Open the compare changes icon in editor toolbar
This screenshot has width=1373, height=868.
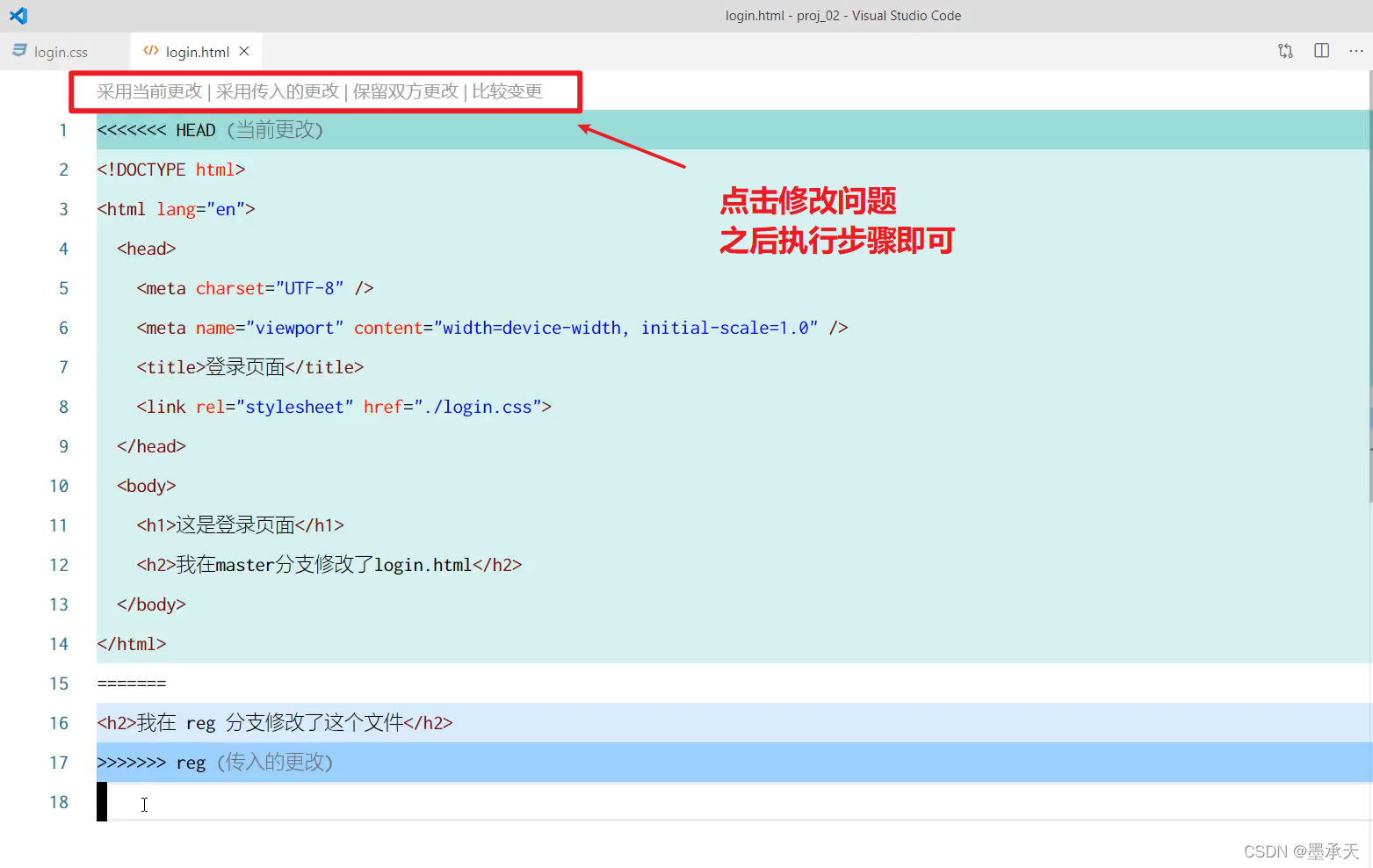(x=1285, y=51)
